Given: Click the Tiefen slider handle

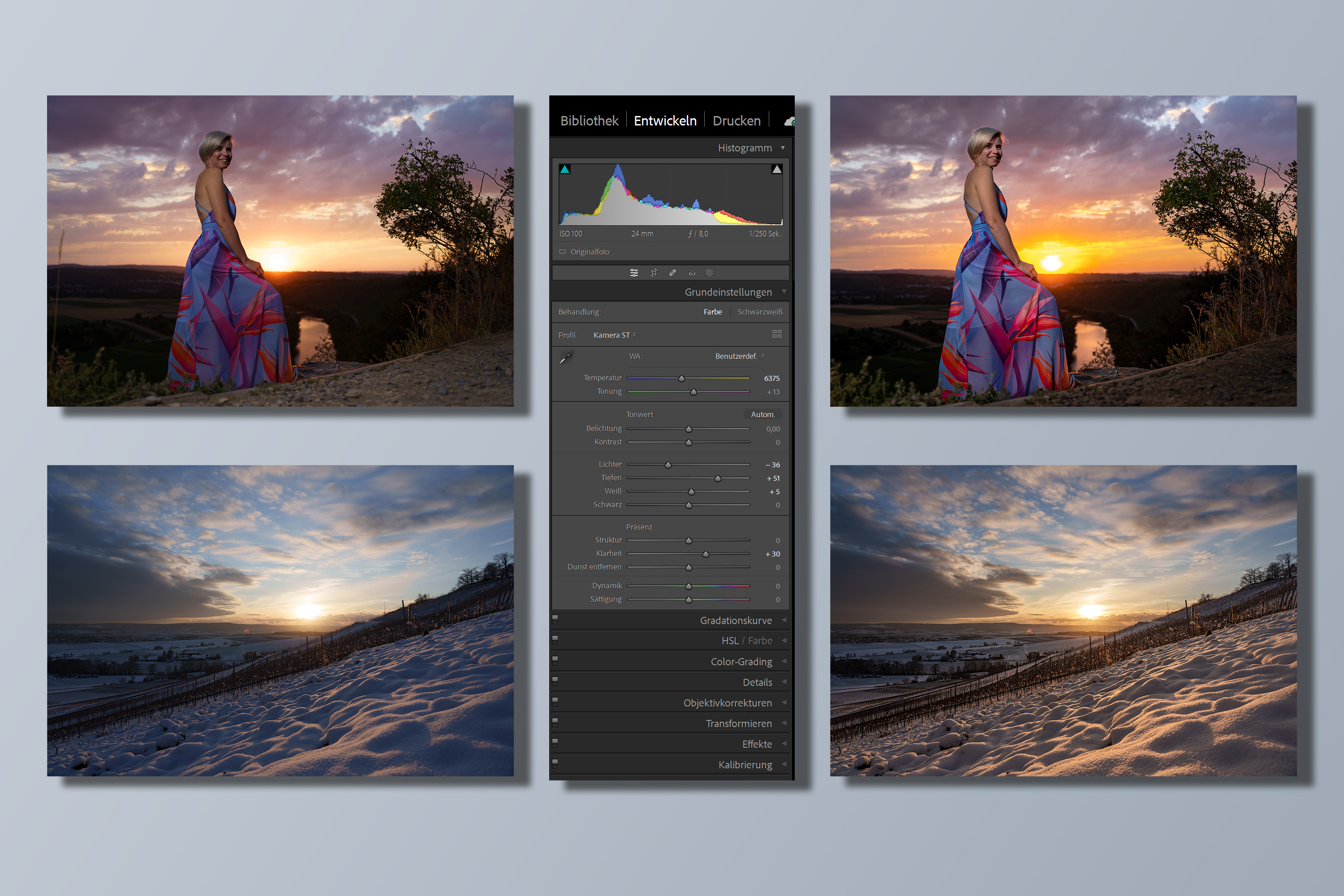Looking at the screenshot, I should 718,478.
